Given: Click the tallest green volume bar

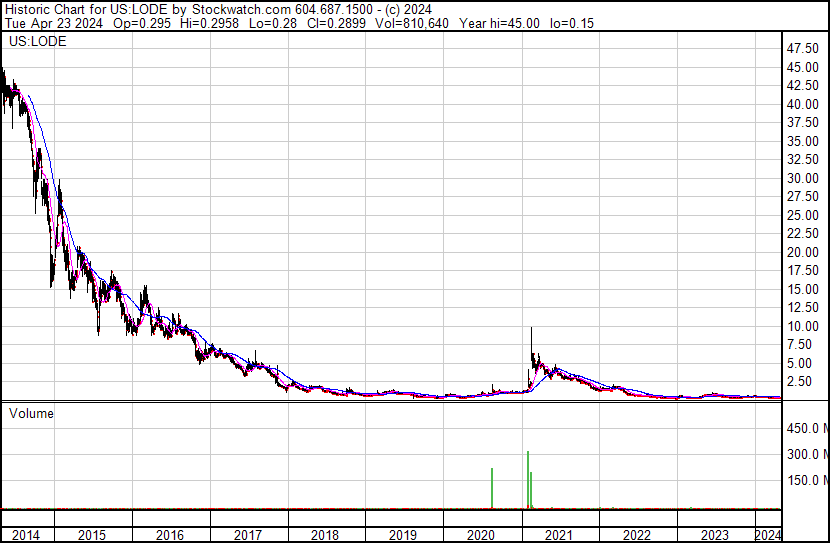Looking at the screenshot, I should coord(527,480).
